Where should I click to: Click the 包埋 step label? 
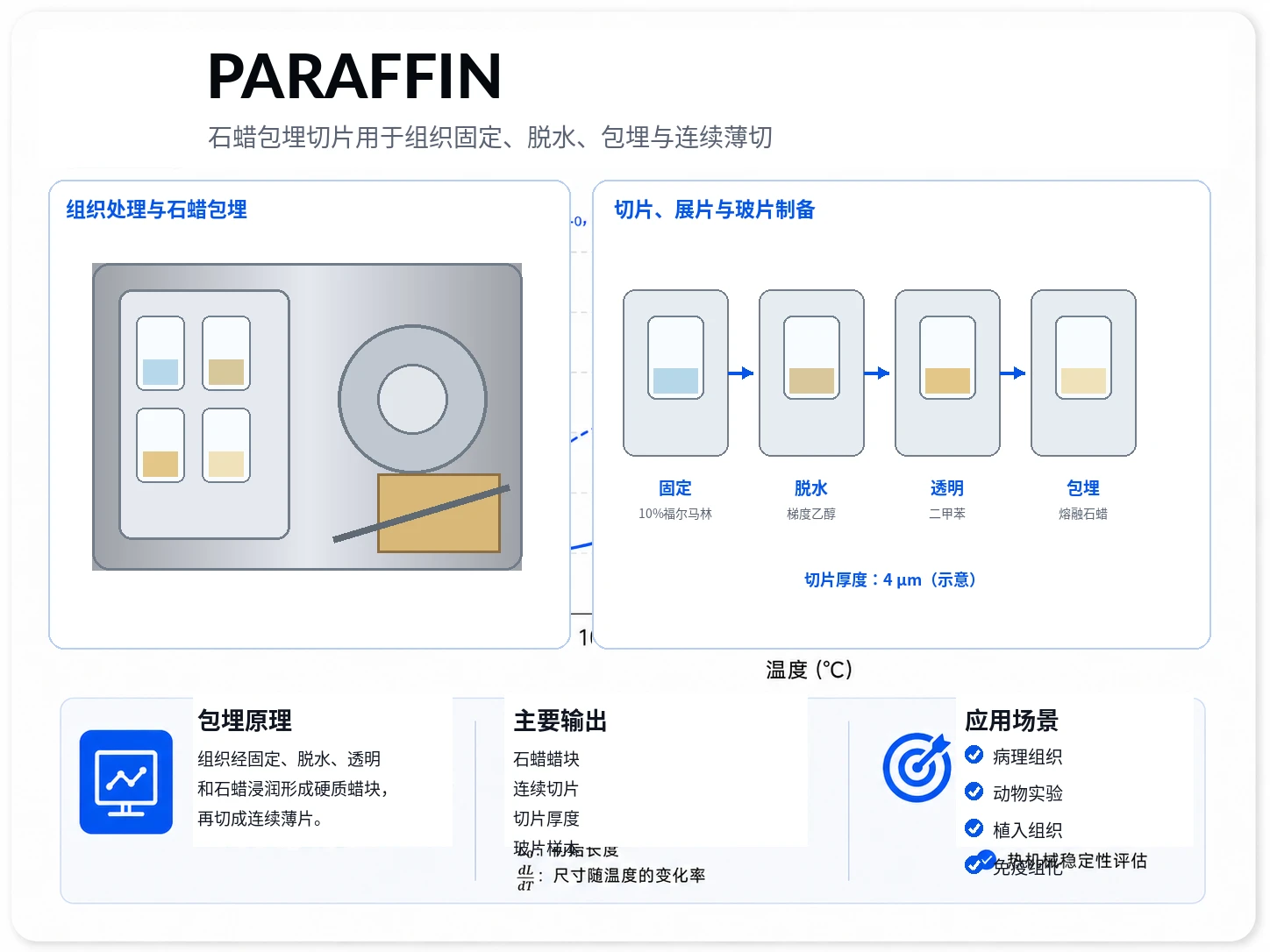pyautogui.click(x=1083, y=488)
